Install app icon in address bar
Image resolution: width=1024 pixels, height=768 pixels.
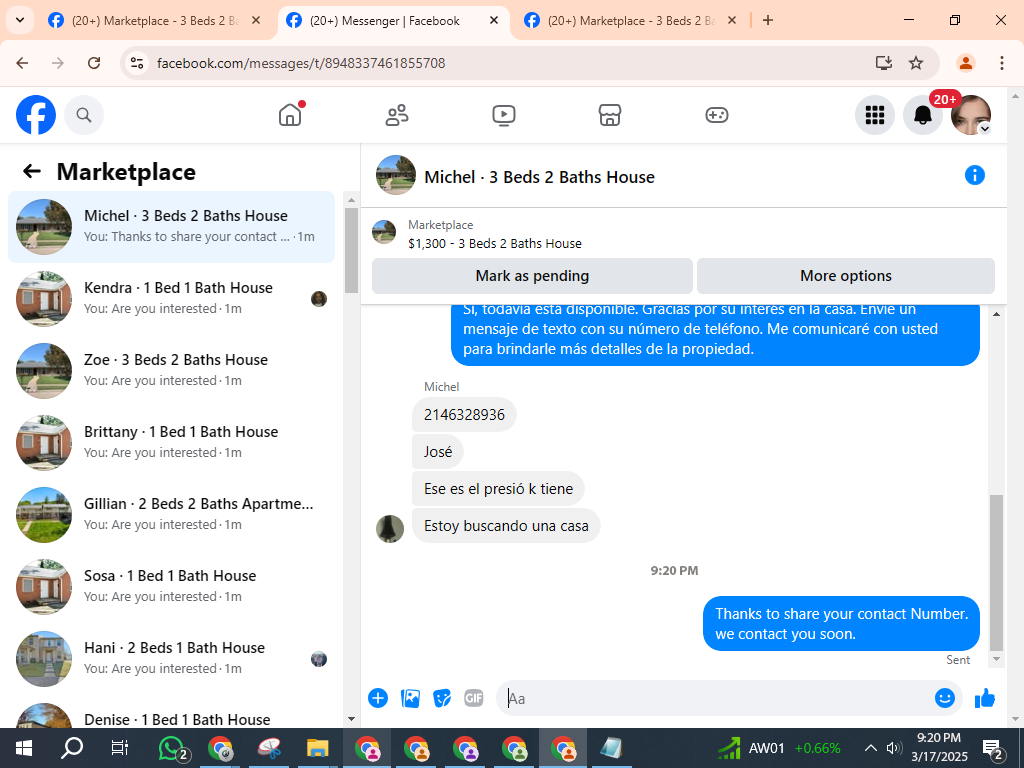coord(884,63)
